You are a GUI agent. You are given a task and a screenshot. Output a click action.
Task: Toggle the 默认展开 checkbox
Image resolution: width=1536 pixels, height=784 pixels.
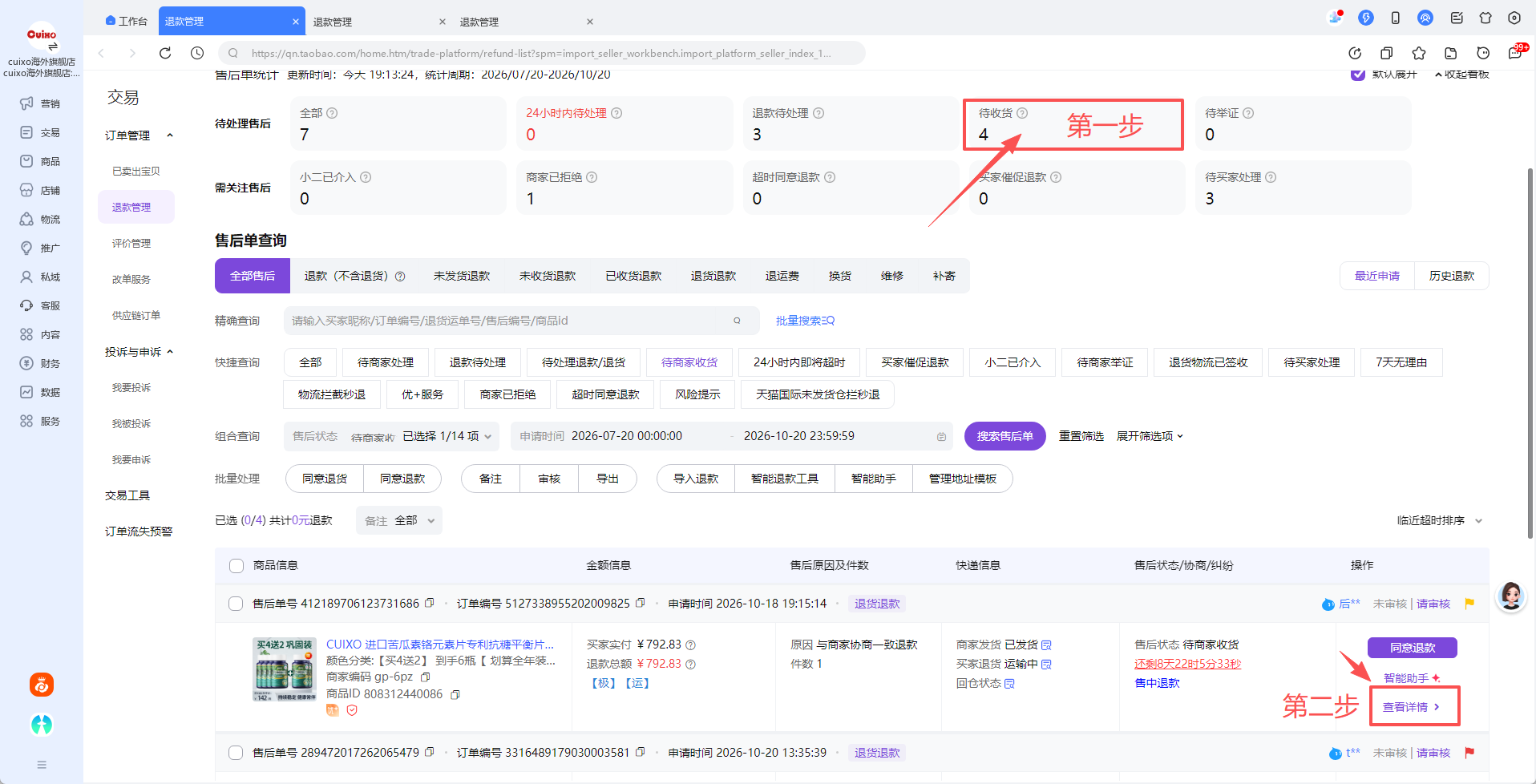(x=1358, y=74)
